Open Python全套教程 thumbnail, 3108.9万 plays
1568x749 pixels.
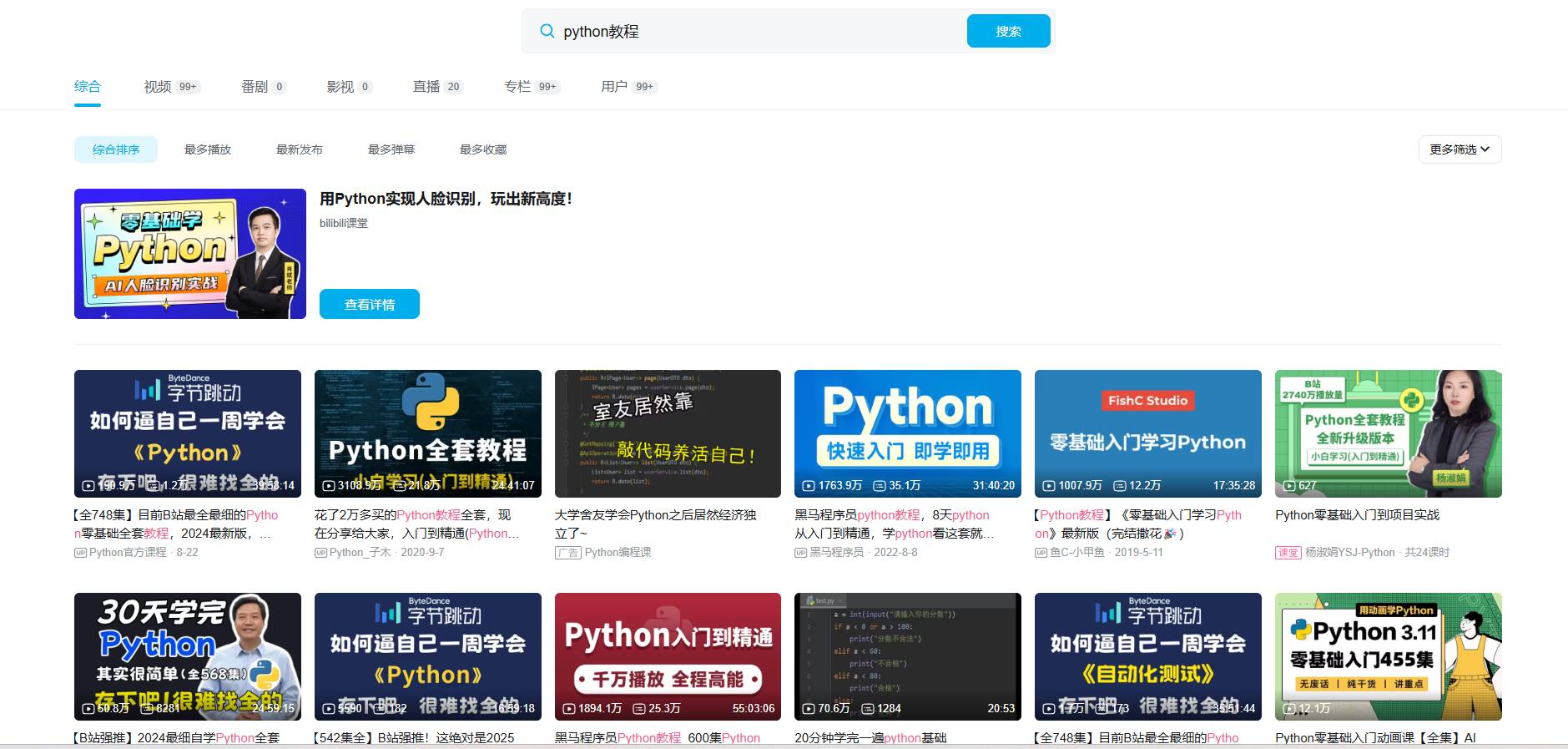coord(428,433)
